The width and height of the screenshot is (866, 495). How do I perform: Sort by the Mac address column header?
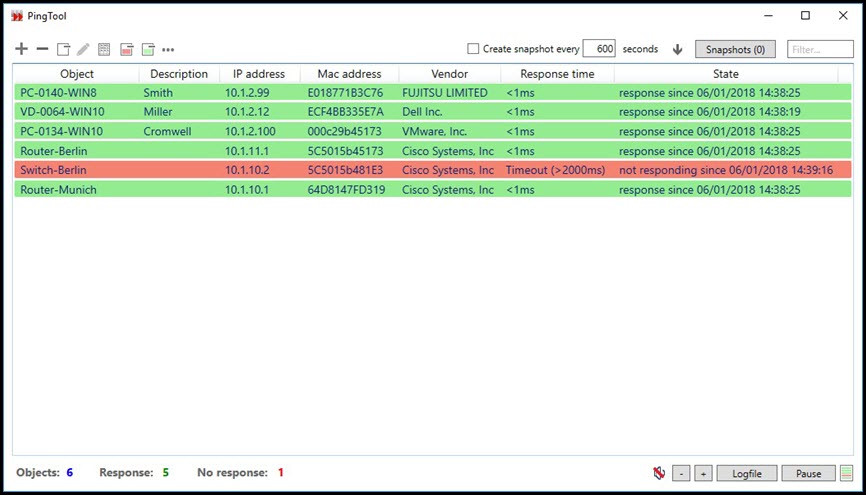click(x=349, y=73)
